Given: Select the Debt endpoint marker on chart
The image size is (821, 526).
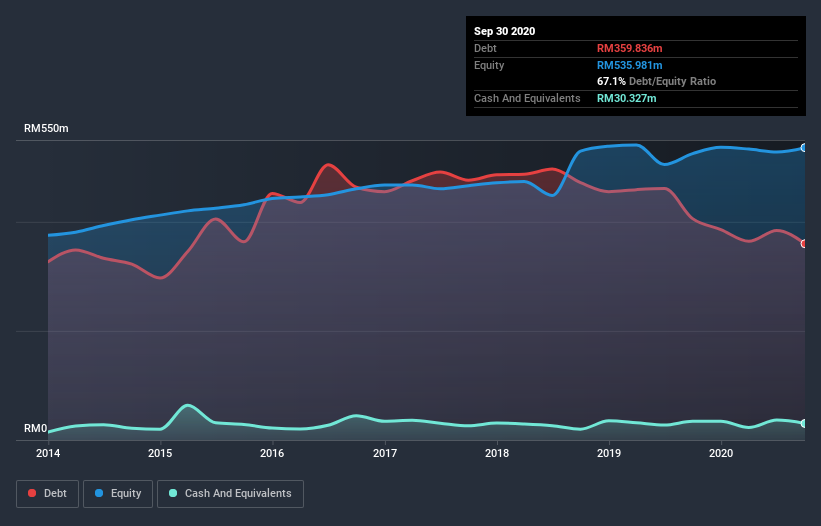Looking at the screenshot, I should (804, 244).
